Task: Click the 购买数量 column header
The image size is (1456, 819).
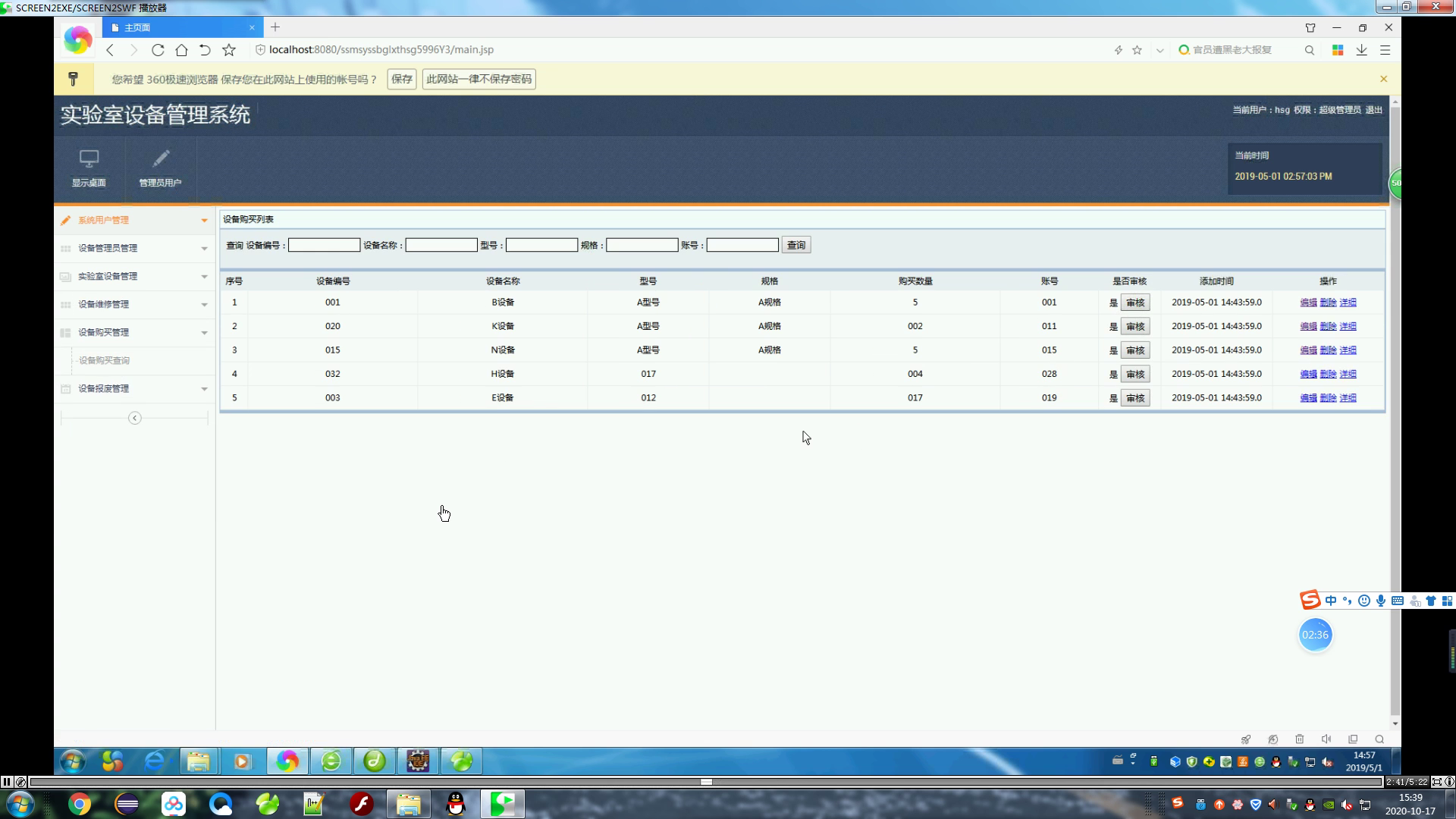Action: [915, 281]
